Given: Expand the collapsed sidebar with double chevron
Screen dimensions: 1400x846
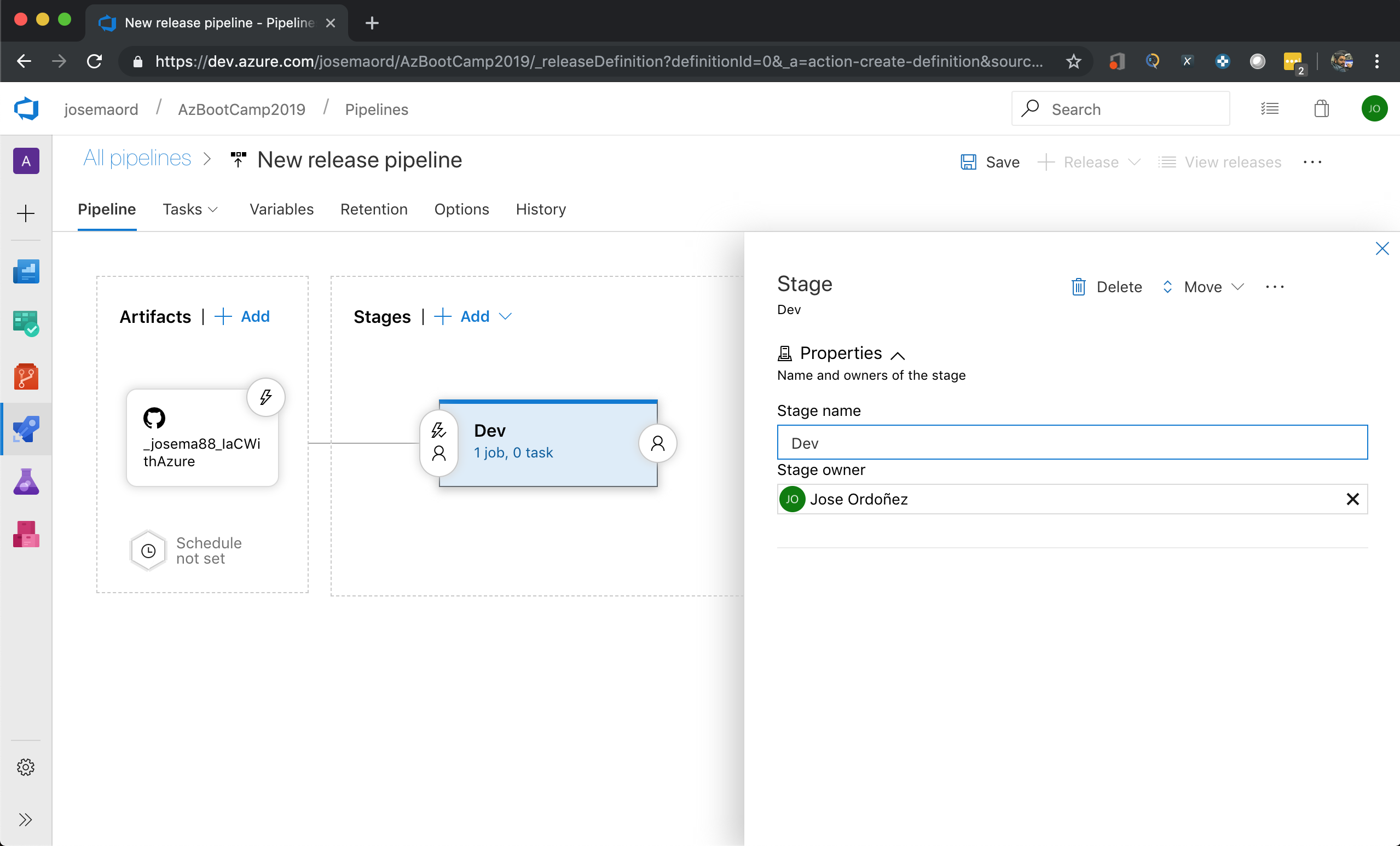Looking at the screenshot, I should tap(26, 819).
